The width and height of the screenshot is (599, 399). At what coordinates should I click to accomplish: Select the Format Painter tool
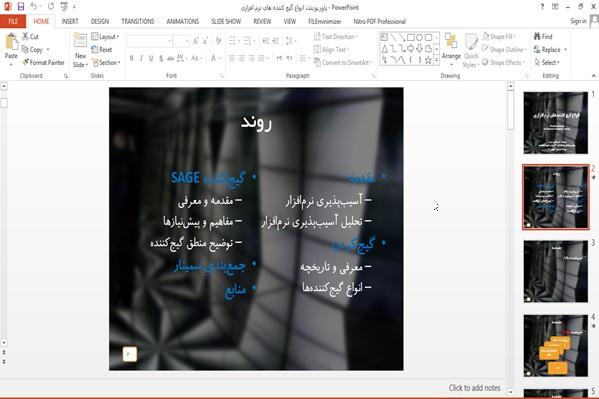click(43, 62)
